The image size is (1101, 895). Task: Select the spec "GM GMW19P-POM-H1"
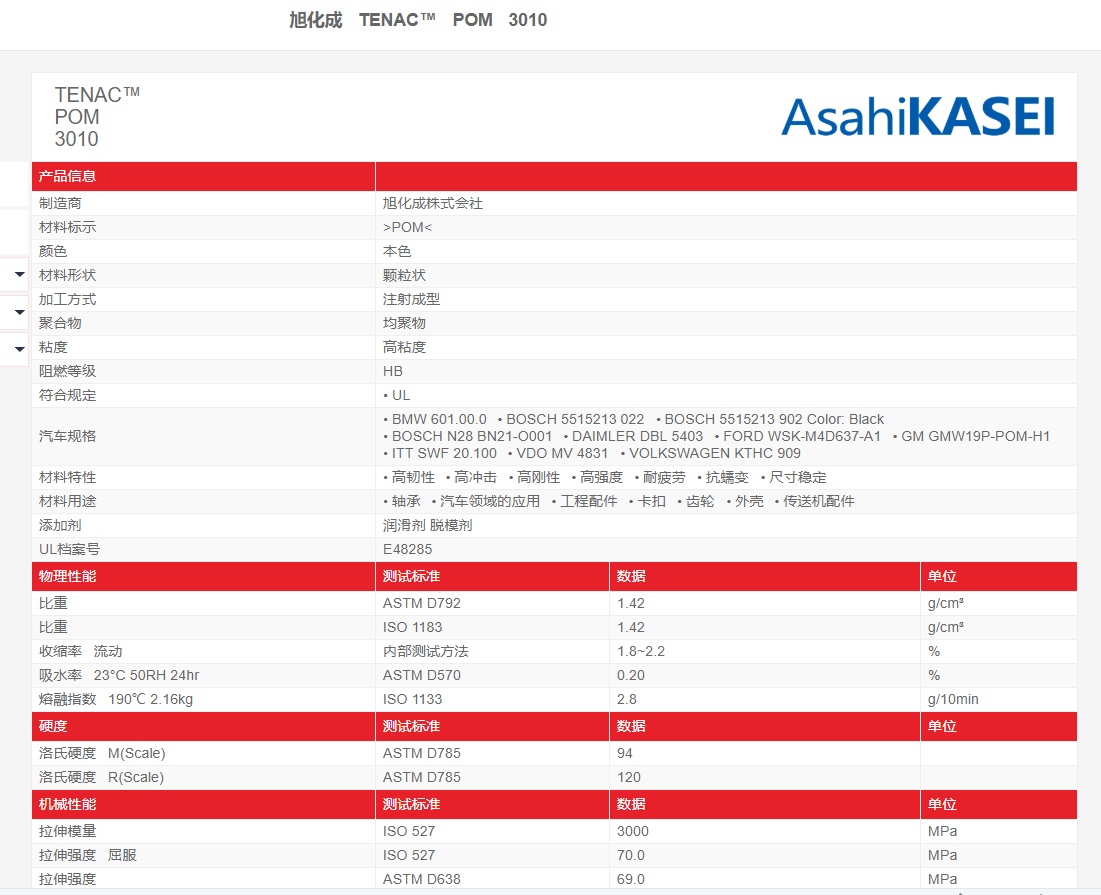[975, 436]
